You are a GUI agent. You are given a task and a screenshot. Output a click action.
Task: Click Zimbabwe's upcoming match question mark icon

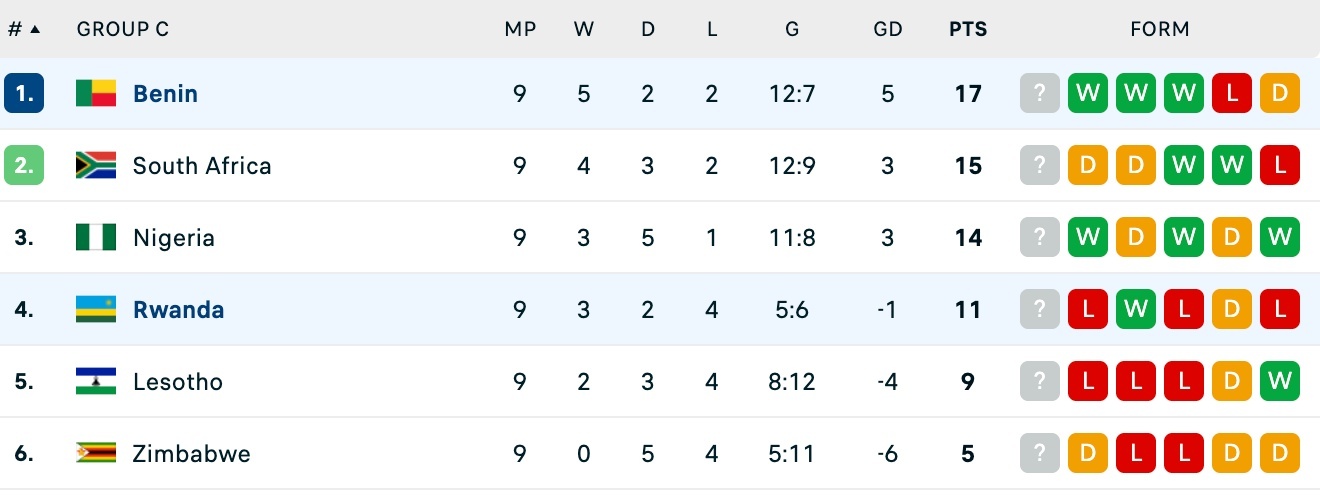(x=1040, y=454)
